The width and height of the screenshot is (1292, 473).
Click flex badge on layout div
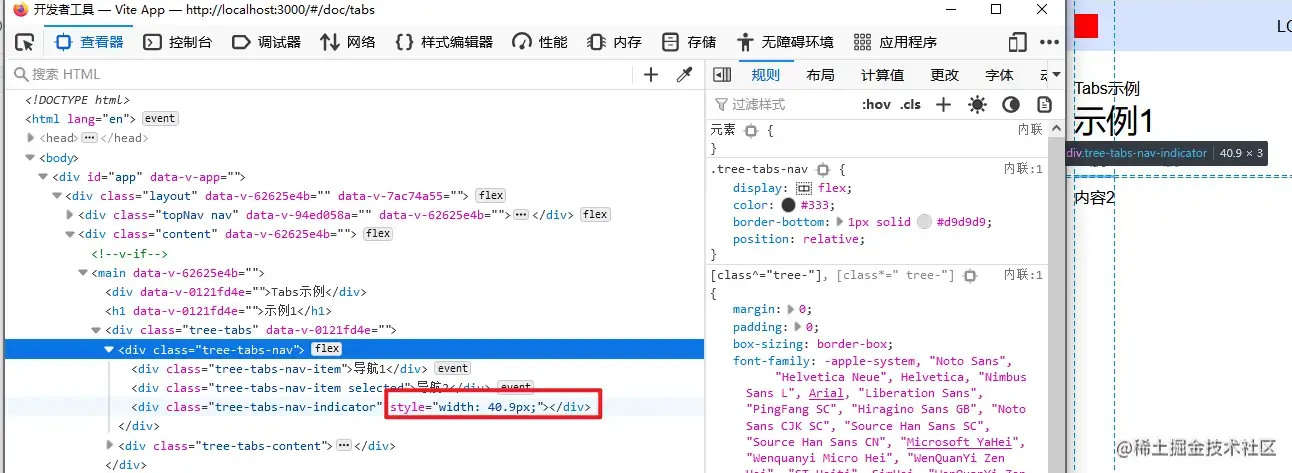point(491,195)
